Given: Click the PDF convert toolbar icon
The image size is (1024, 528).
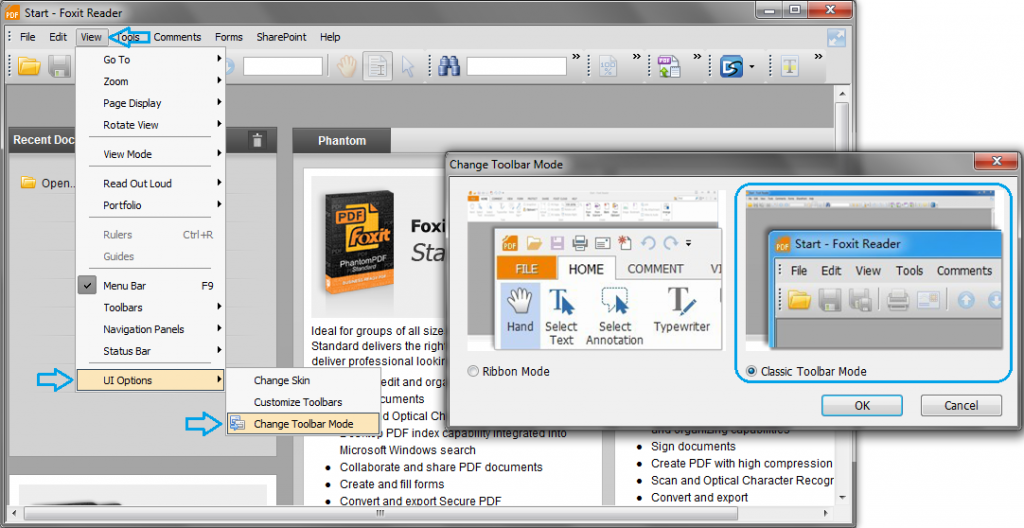Looking at the screenshot, I should pyautogui.click(x=669, y=66).
